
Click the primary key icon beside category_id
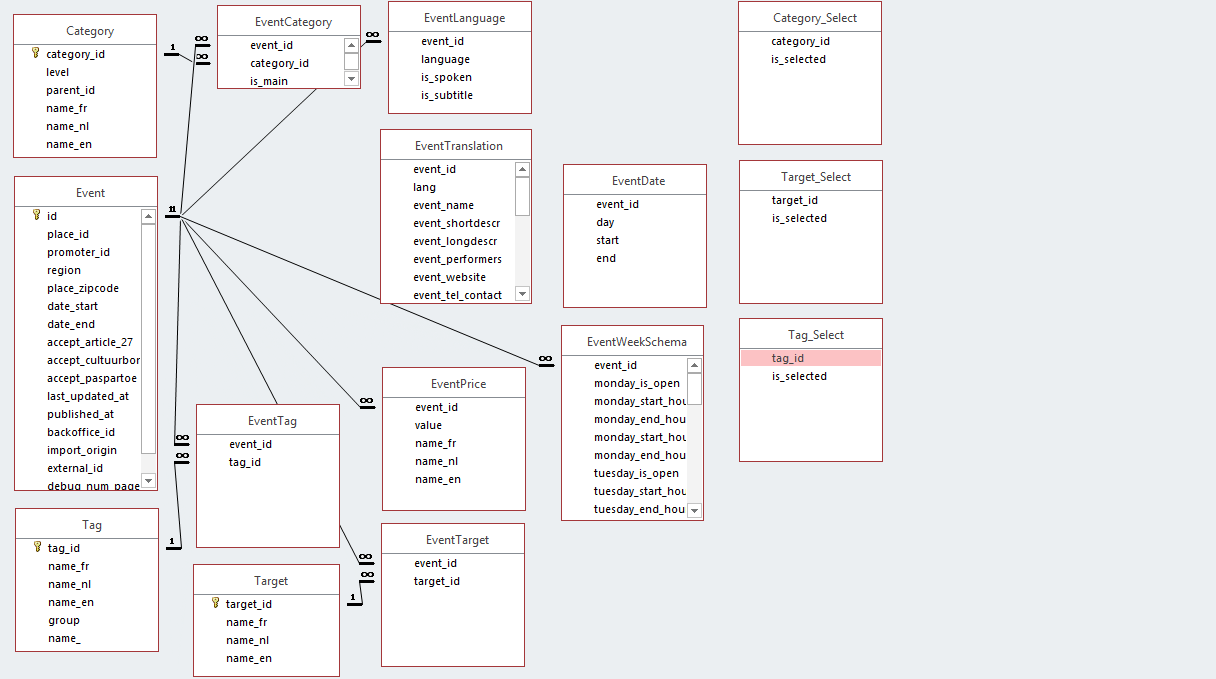tap(36, 54)
